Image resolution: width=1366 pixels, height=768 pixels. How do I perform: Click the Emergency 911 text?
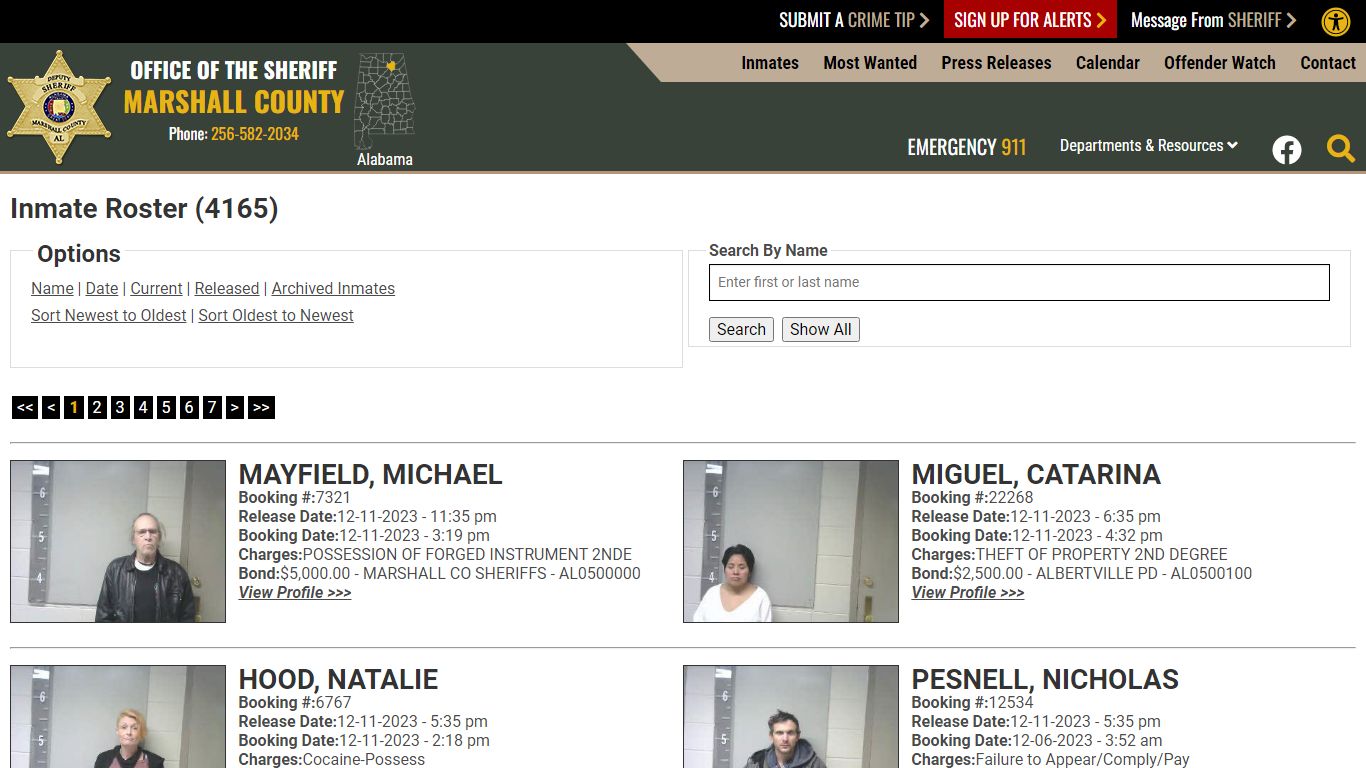(967, 148)
